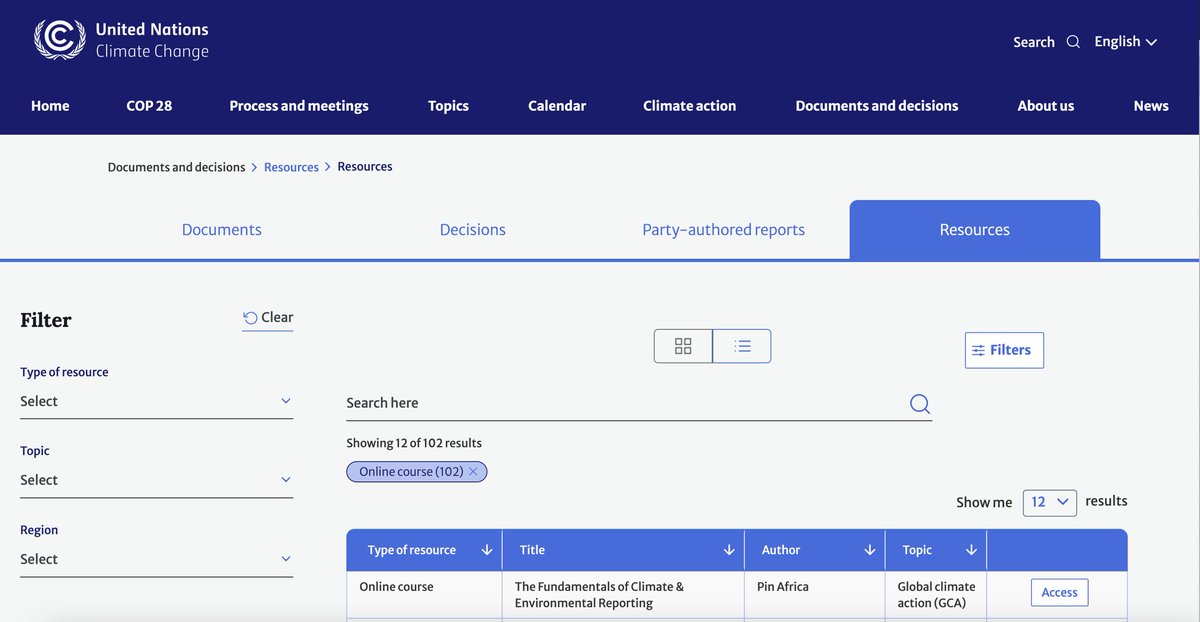Switch to list view icon
The width and height of the screenshot is (1200, 622).
pyautogui.click(x=742, y=346)
